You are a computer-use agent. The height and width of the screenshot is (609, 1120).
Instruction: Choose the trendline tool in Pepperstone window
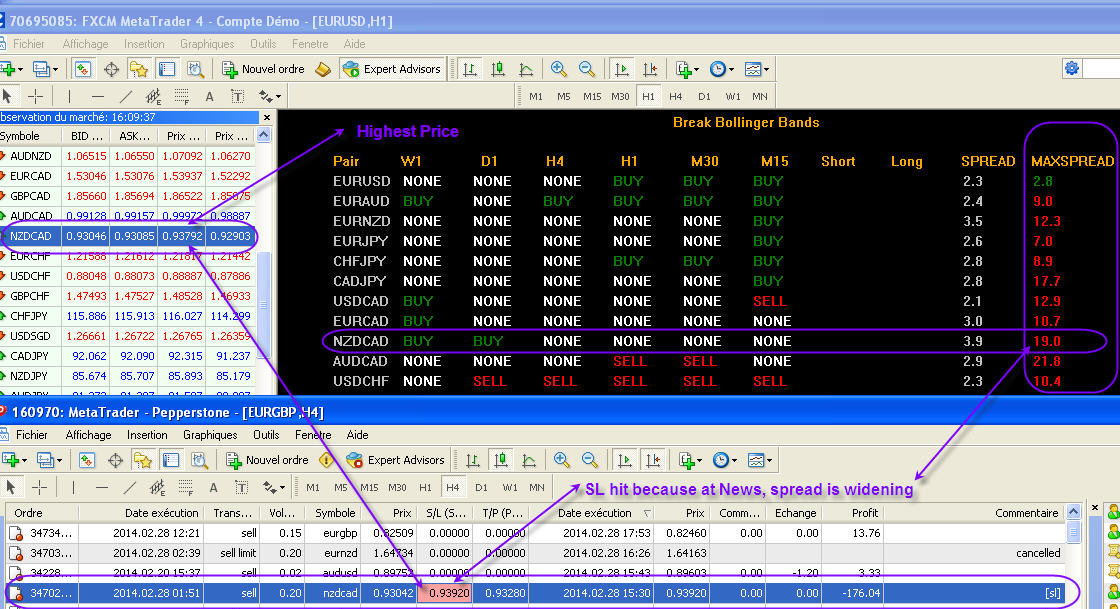click(x=129, y=487)
